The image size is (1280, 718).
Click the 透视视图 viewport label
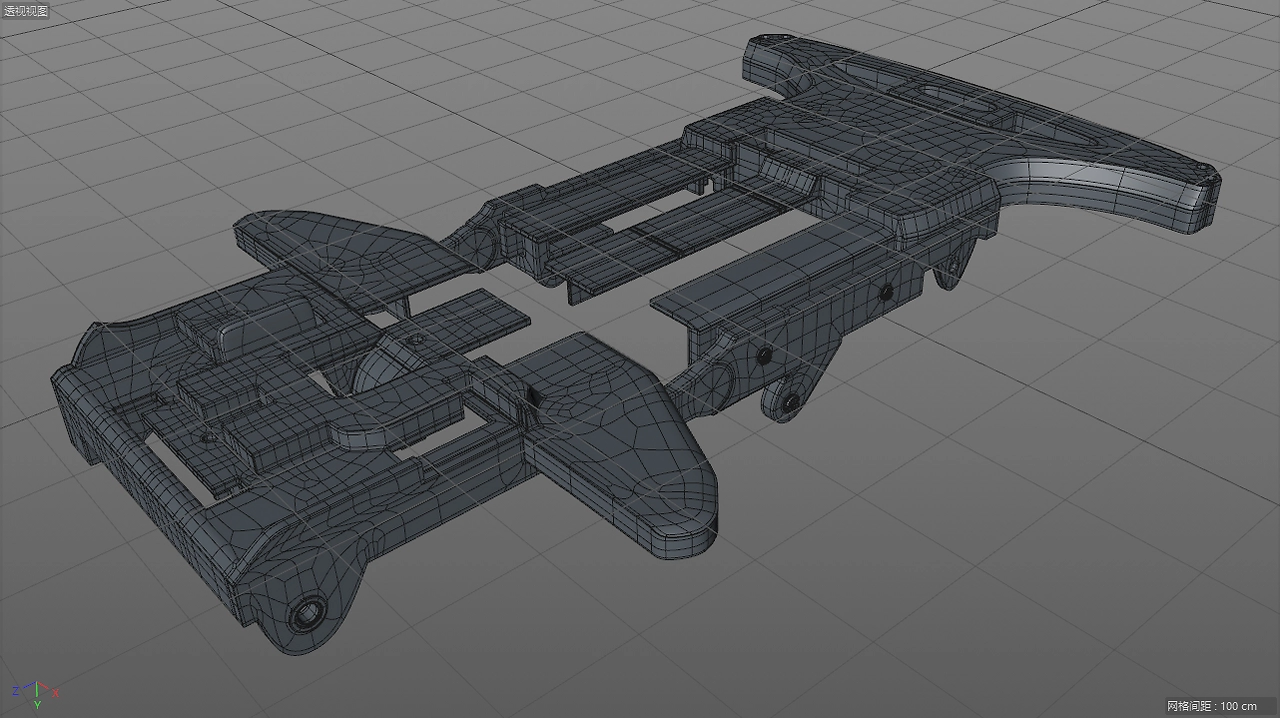tap(26, 10)
